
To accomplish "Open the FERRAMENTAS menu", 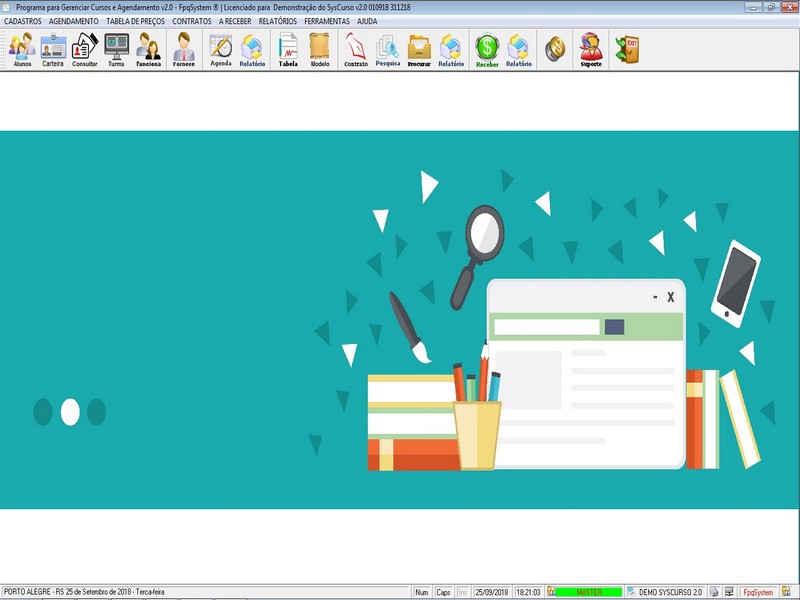I will pyautogui.click(x=327, y=21).
